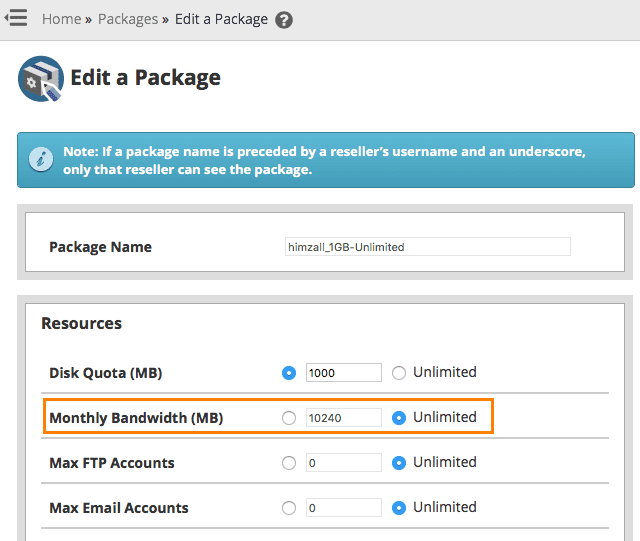The width and height of the screenshot is (640, 541).
Task: Click the Max Email Accounts label
Action: point(119,508)
